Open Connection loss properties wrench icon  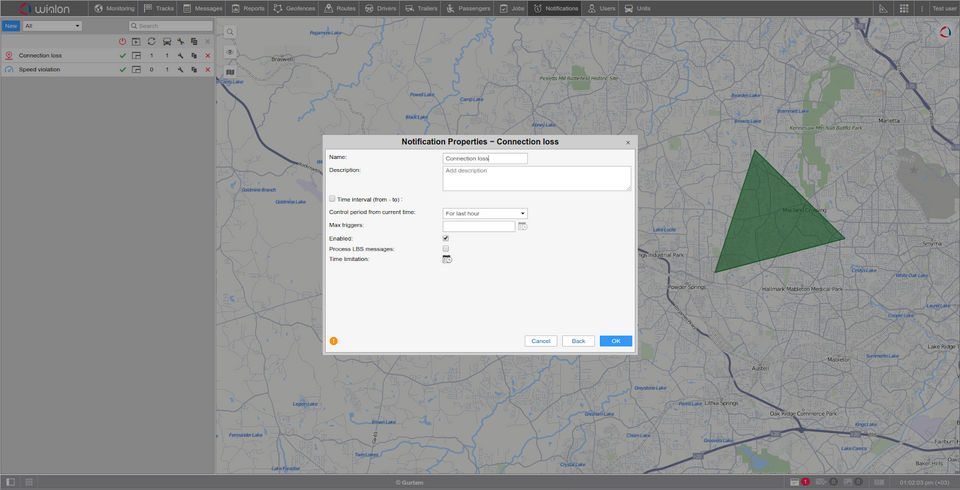pyautogui.click(x=180, y=56)
